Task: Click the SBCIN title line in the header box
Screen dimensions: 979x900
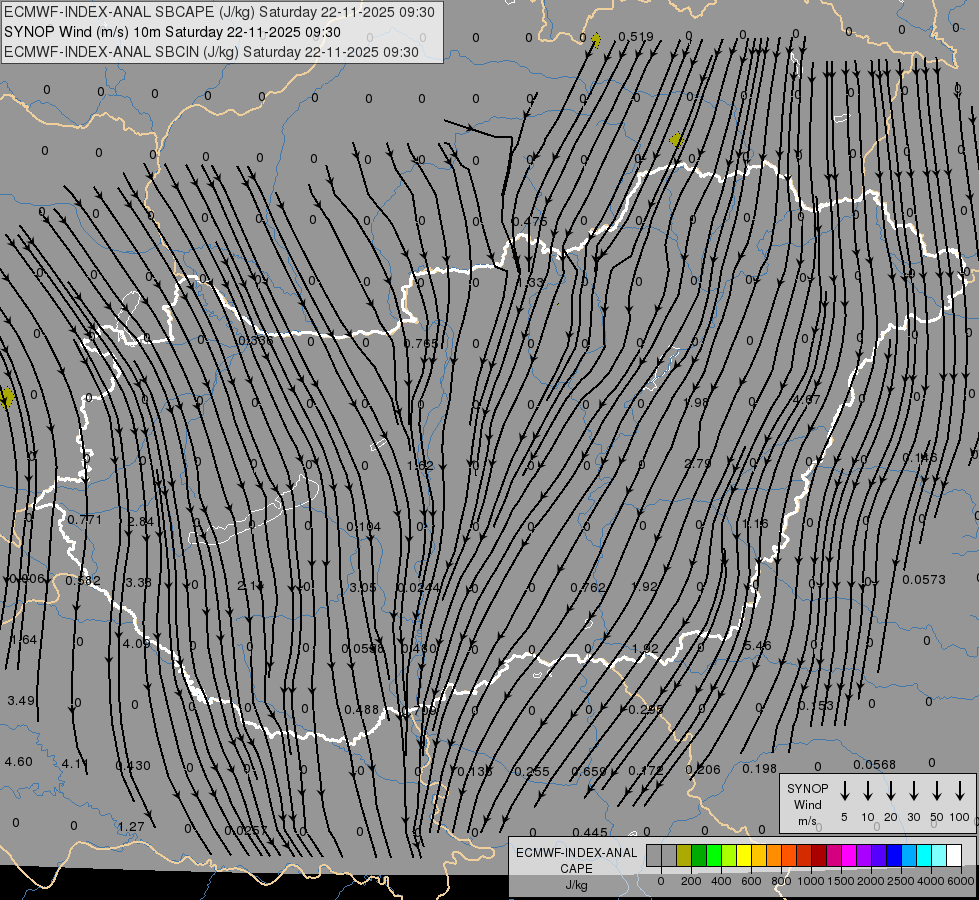Action: 211,52
